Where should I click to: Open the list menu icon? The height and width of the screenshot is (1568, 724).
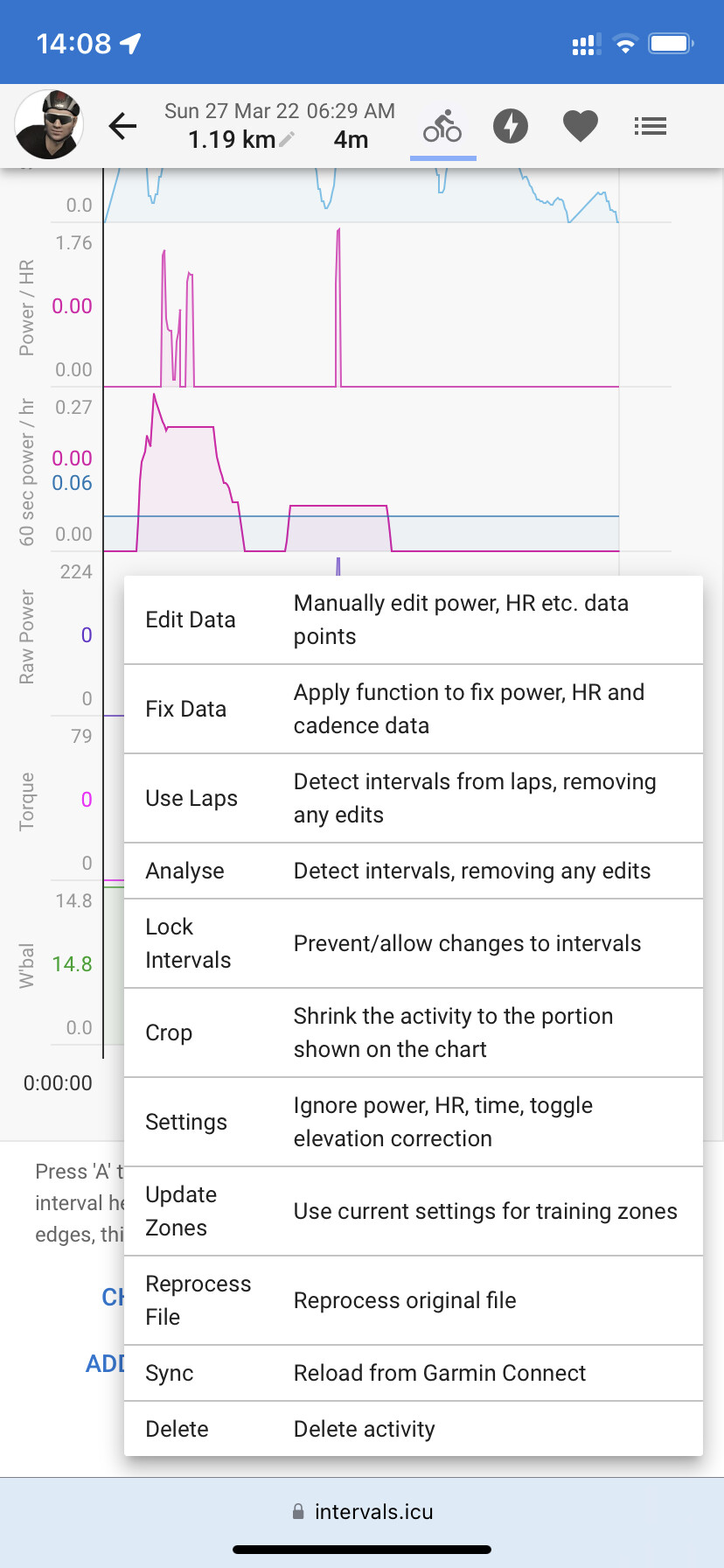point(651,126)
